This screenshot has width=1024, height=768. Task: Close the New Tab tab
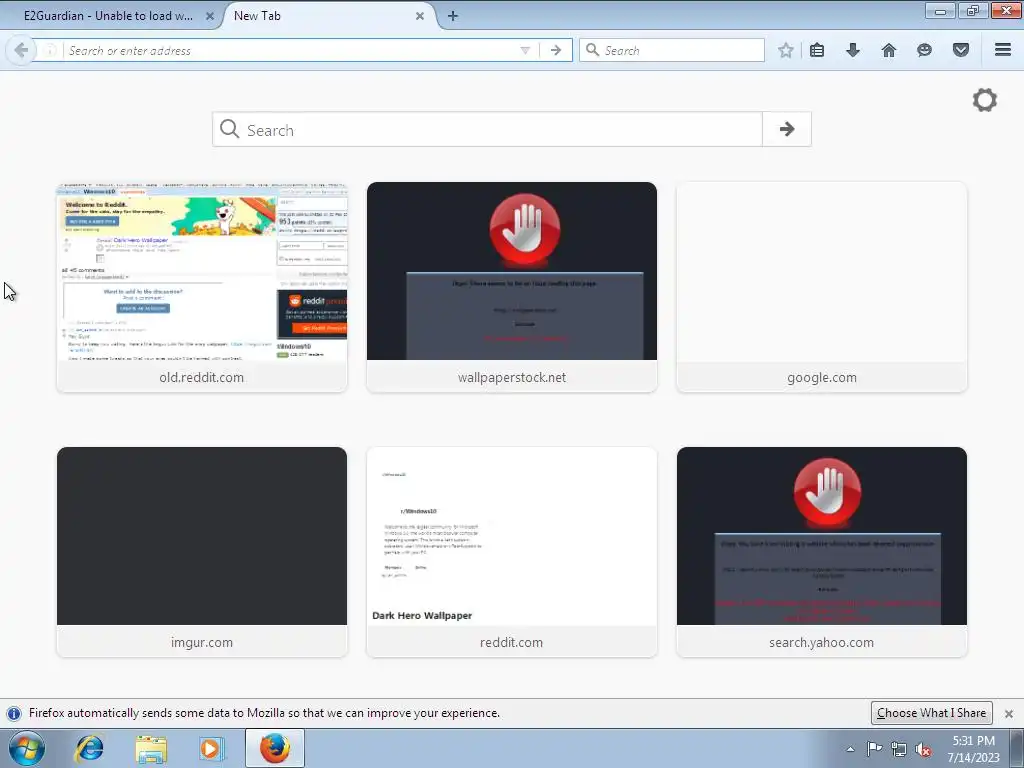[420, 16]
